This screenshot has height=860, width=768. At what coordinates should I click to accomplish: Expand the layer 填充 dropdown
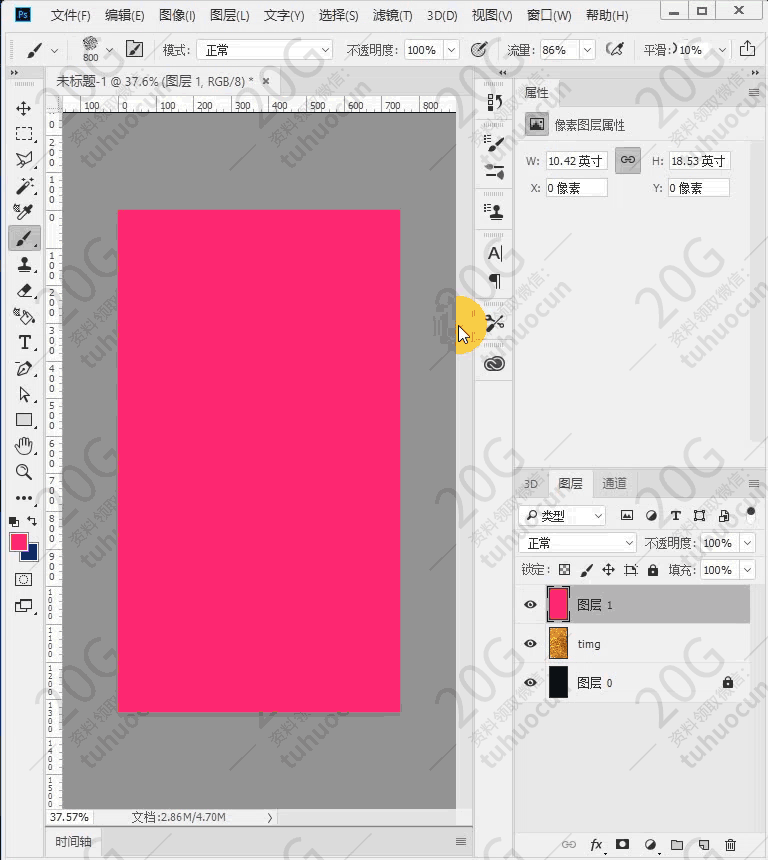click(748, 570)
